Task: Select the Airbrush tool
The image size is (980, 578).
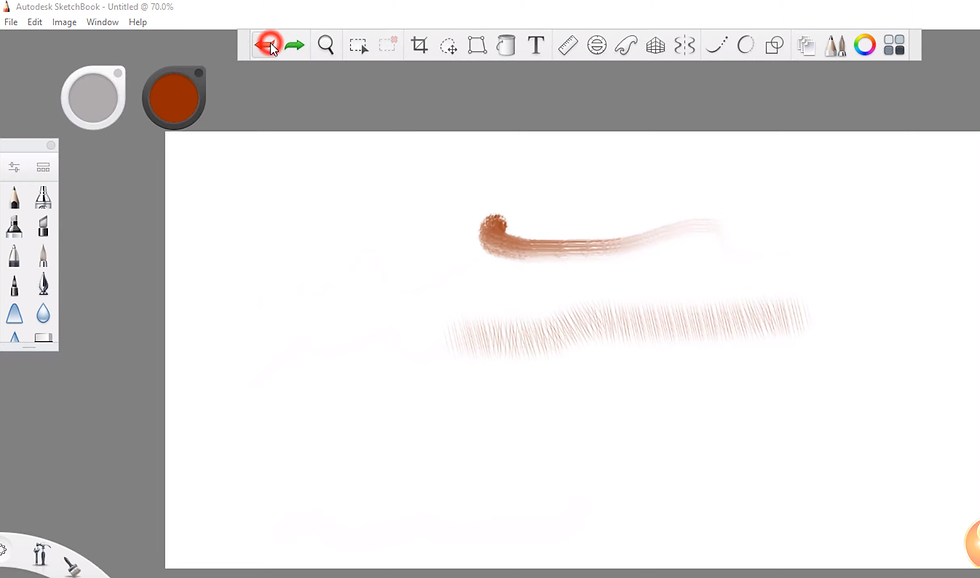Action: tap(43, 197)
